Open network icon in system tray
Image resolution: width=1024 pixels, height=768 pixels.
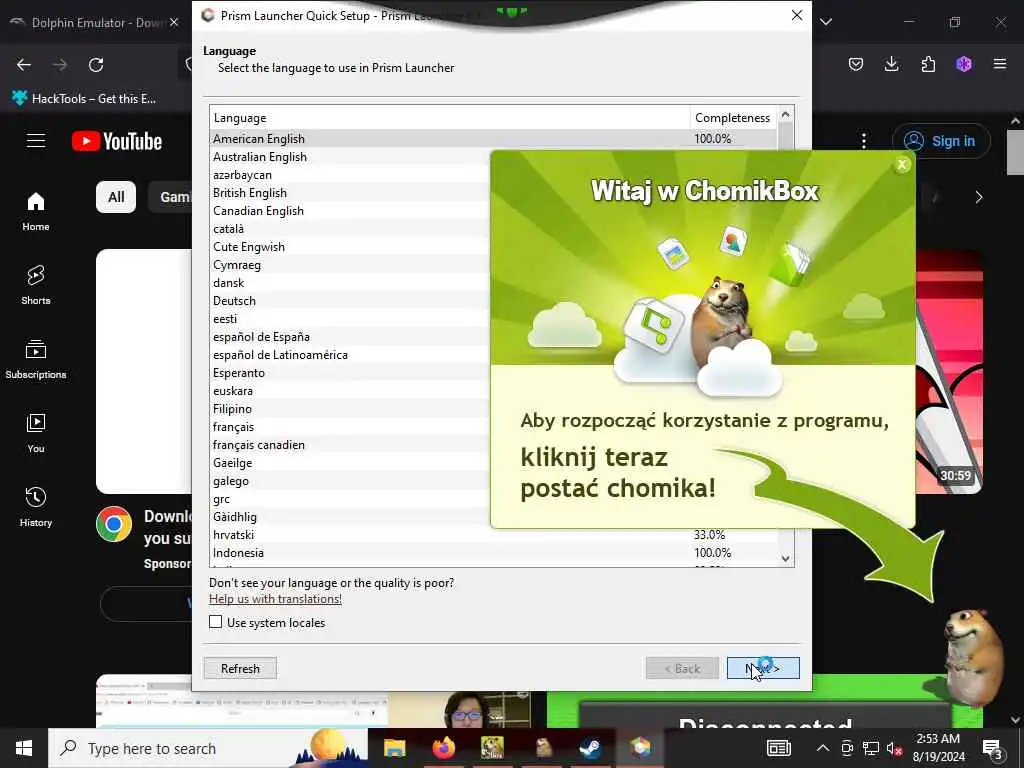(x=871, y=748)
